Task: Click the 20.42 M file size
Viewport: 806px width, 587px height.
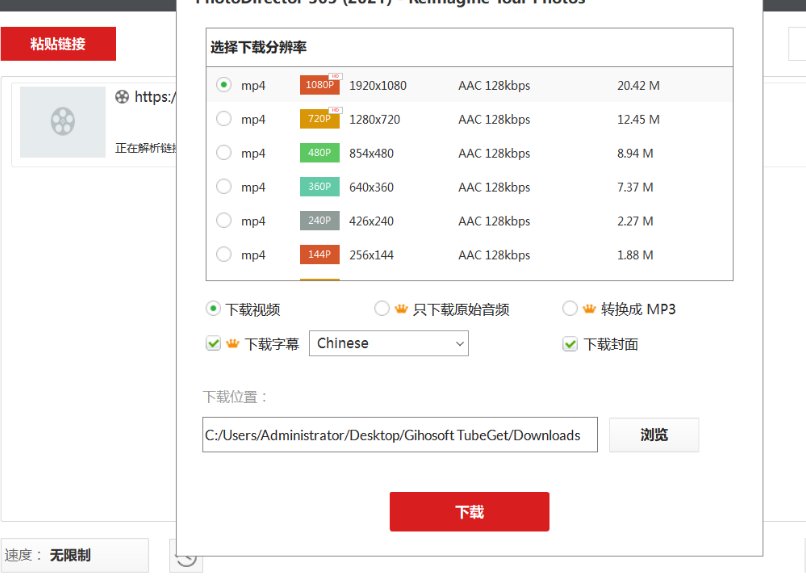Action: pyautogui.click(x=638, y=85)
